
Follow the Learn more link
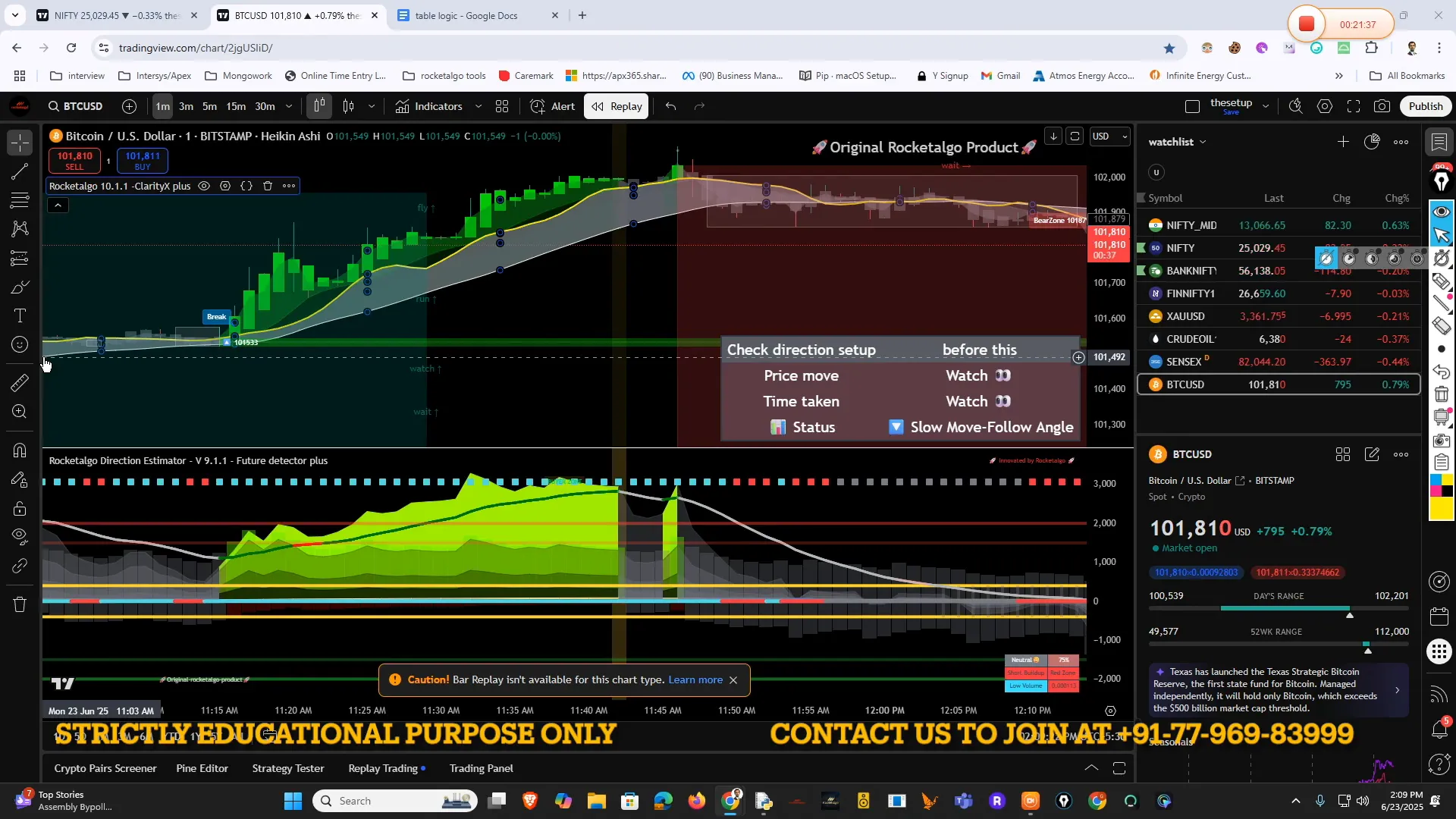[695, 679]
